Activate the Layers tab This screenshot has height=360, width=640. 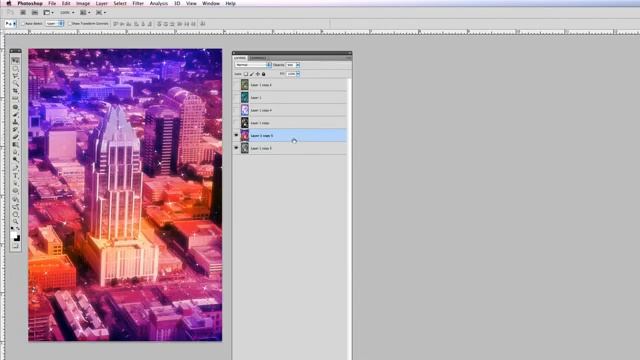point(240,58)
